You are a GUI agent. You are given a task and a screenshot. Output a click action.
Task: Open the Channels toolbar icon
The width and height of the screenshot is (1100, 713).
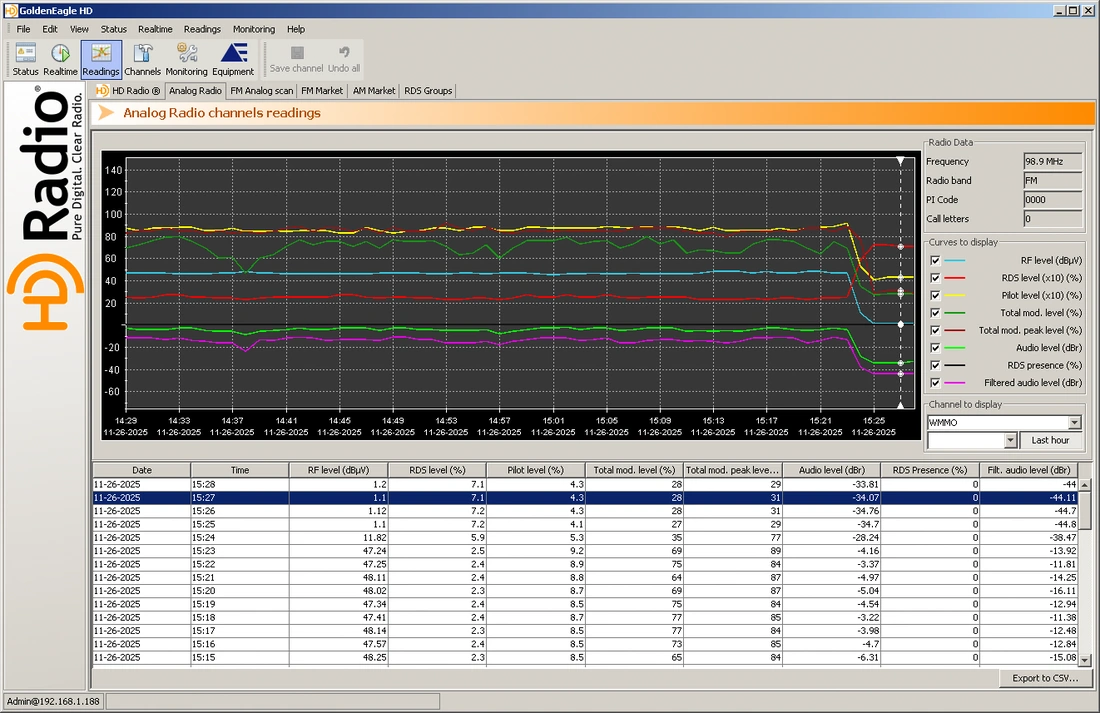click(142, 59)
